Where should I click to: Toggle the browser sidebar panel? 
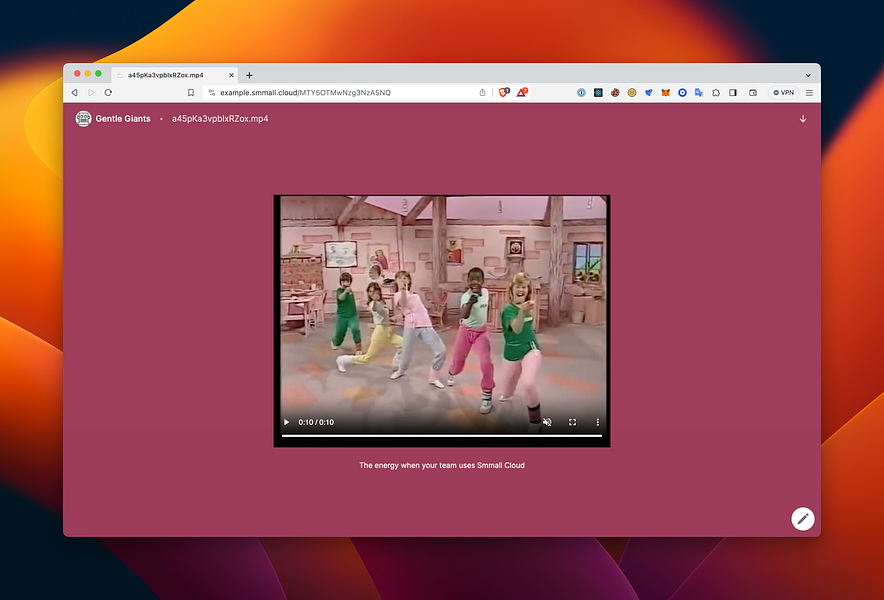(733, 92)
